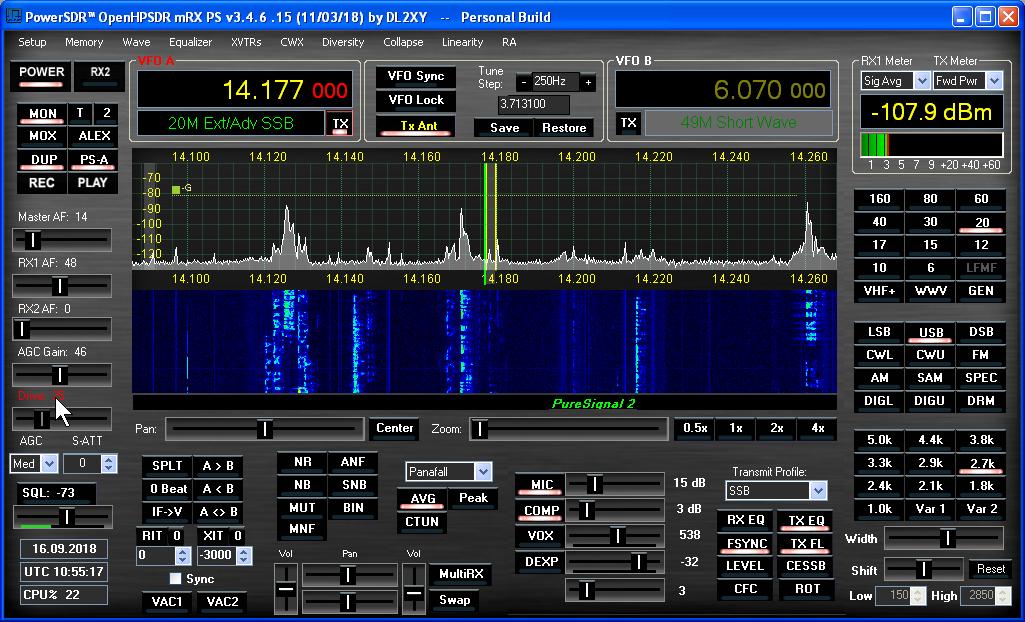Toggle MUT mute button

click(302, 508)
